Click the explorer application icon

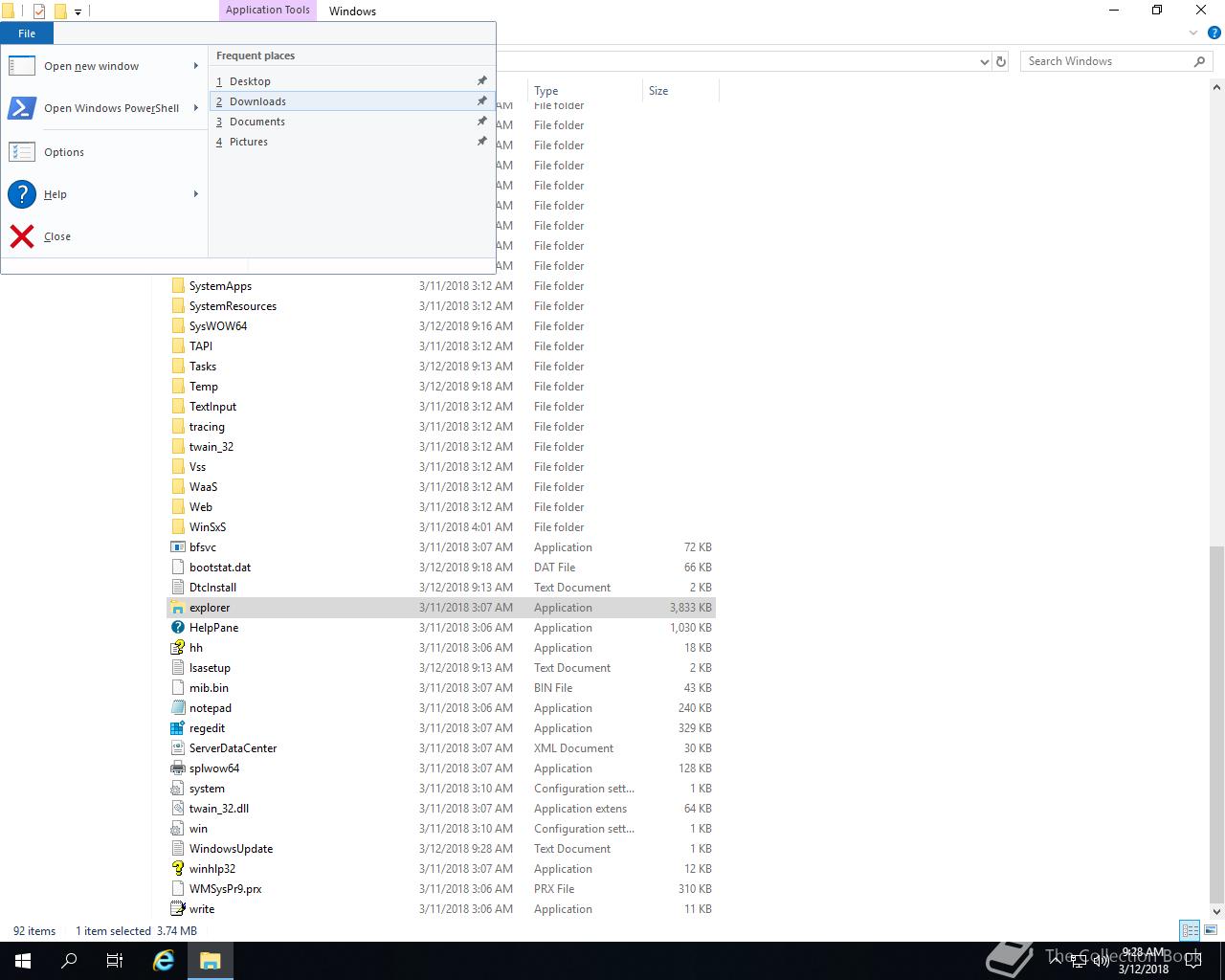click(177, 608)
